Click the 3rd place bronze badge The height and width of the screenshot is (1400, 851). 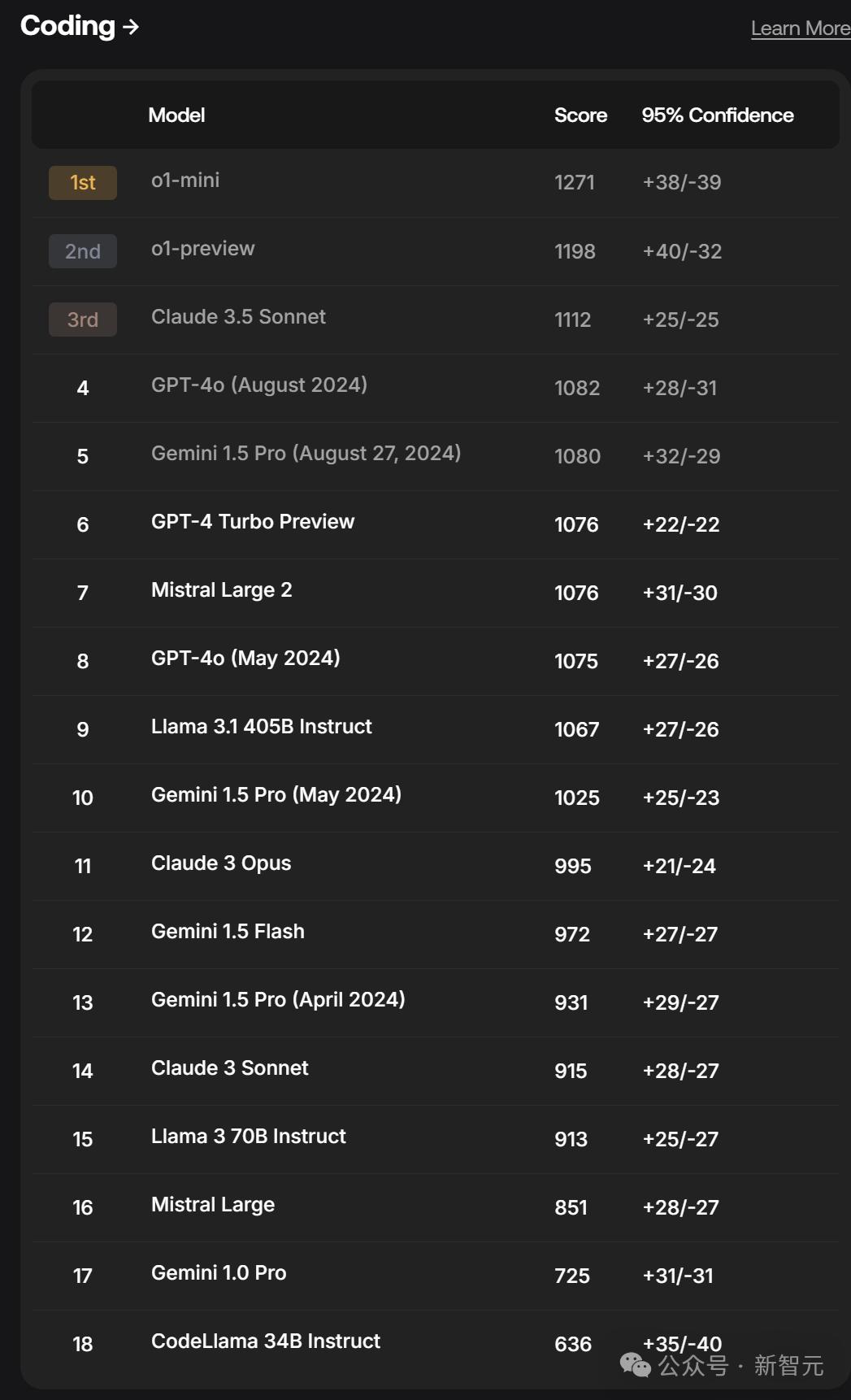[x=83, y=320]
